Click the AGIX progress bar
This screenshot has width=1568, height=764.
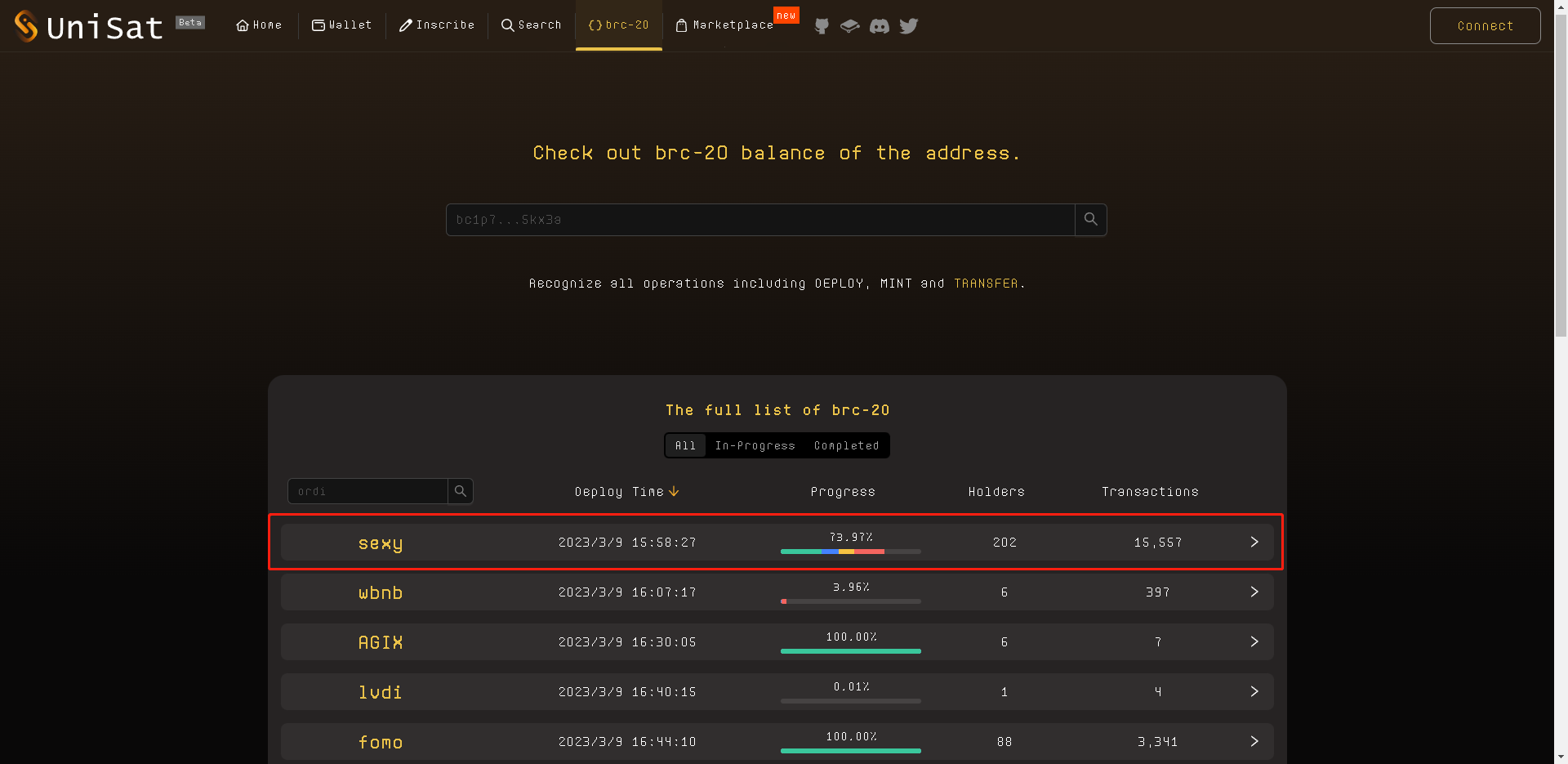coord(851,651)
